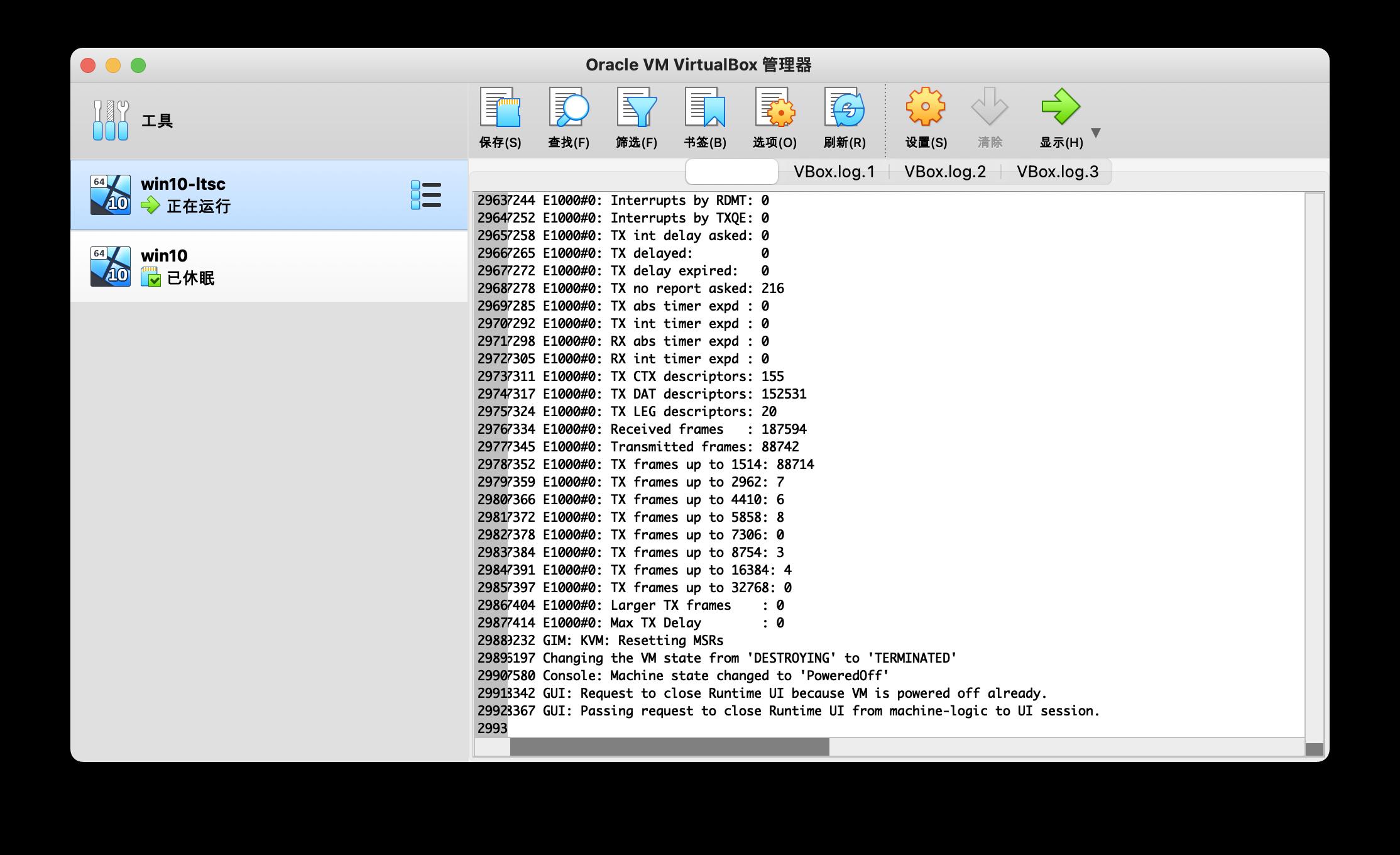Click the Save (保存) log toolbar icon
This screenshot has width=1400, height=855.
pyautogui.click(x=500, y=108)
